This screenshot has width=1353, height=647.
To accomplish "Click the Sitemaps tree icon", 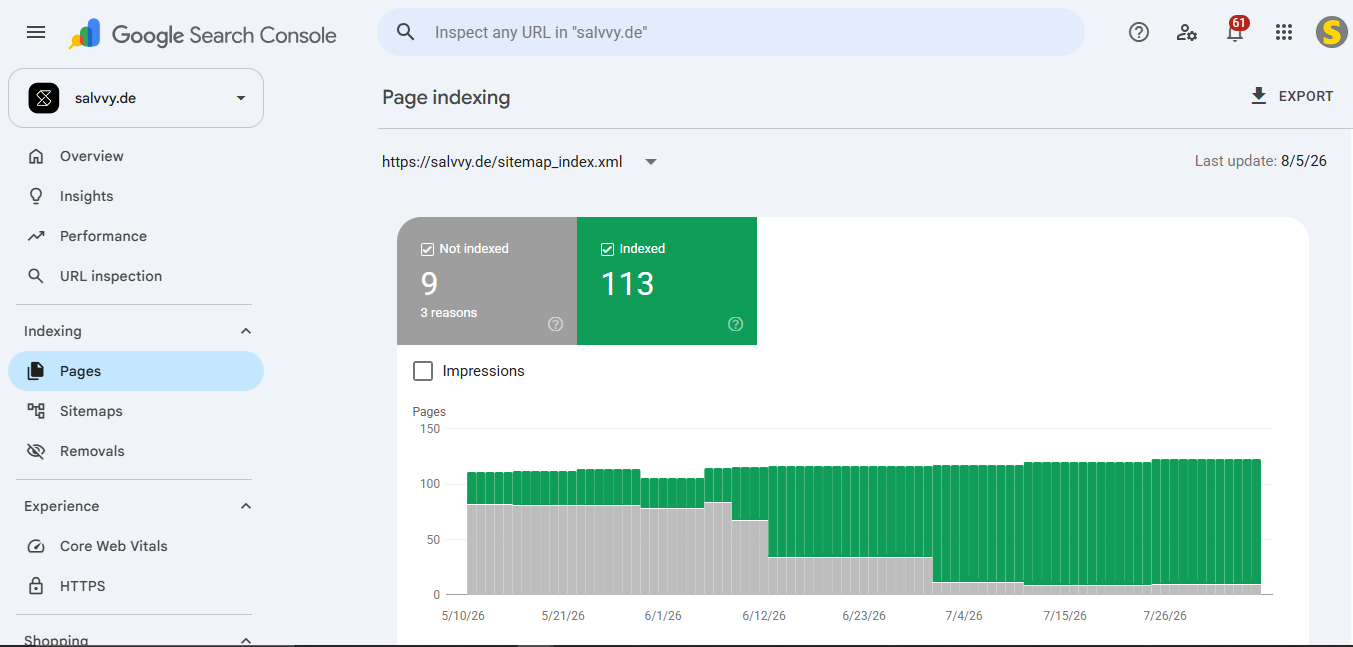I will [x=36, y=411].
